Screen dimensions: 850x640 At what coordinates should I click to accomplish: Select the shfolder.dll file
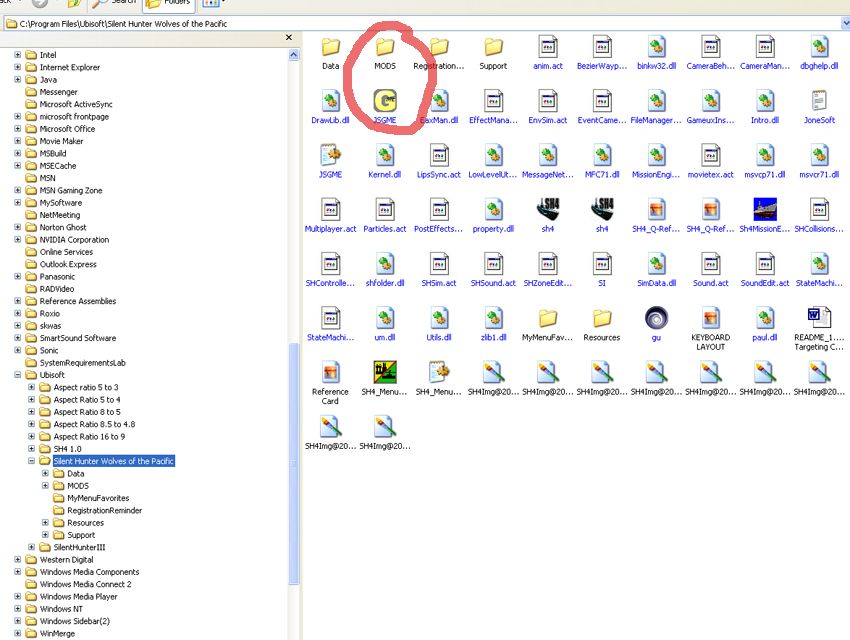click(385, 264)
